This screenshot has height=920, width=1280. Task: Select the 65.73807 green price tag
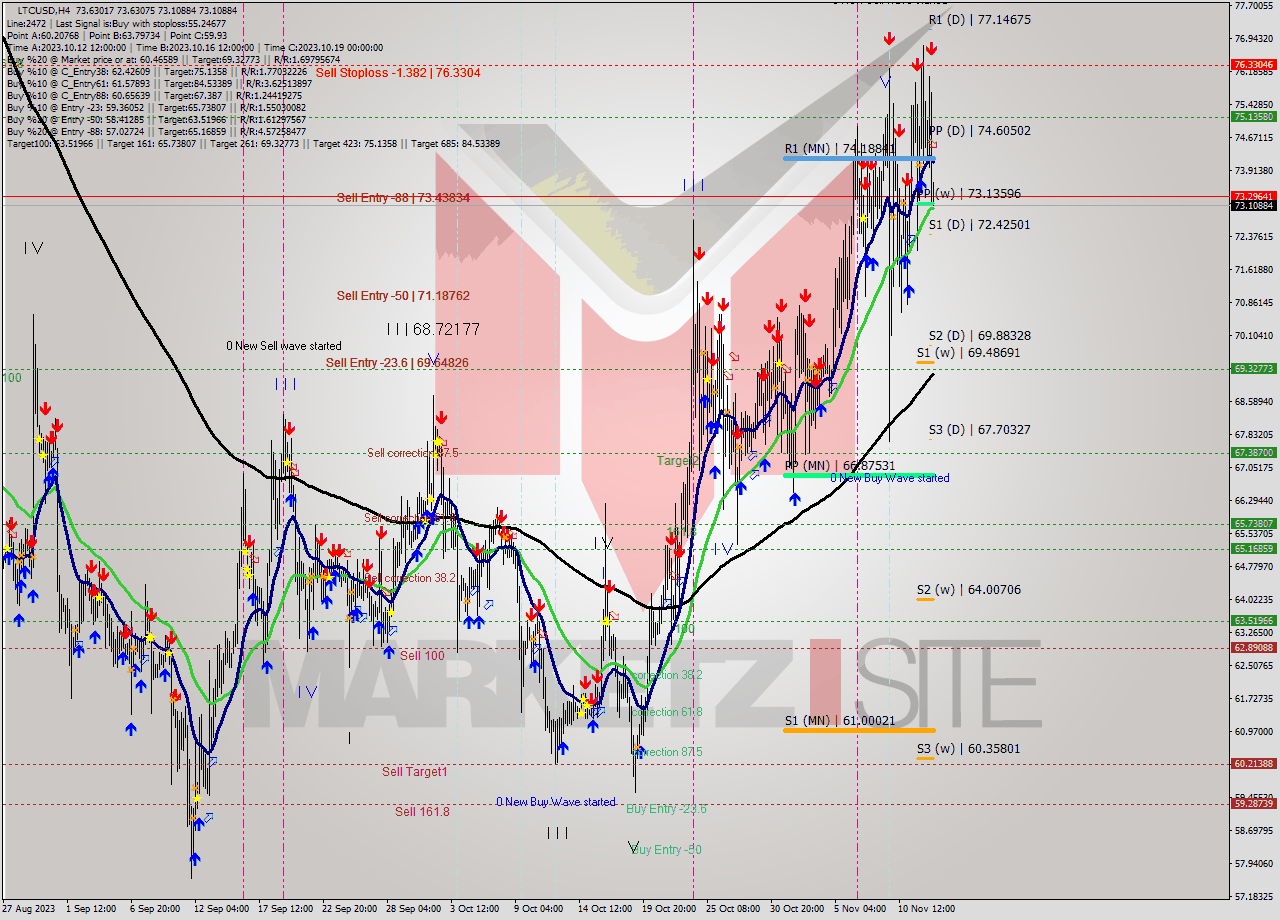(x=1253, y=523)
